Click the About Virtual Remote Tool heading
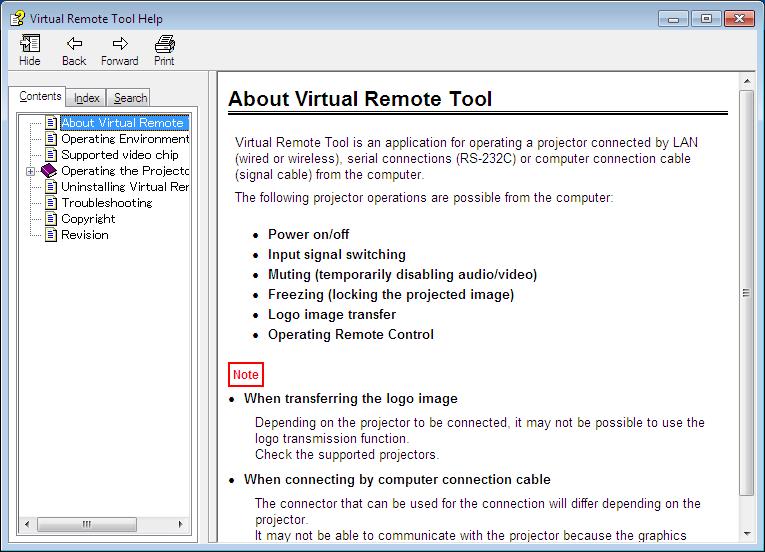765x552 pixels. (x=360, y=99)
